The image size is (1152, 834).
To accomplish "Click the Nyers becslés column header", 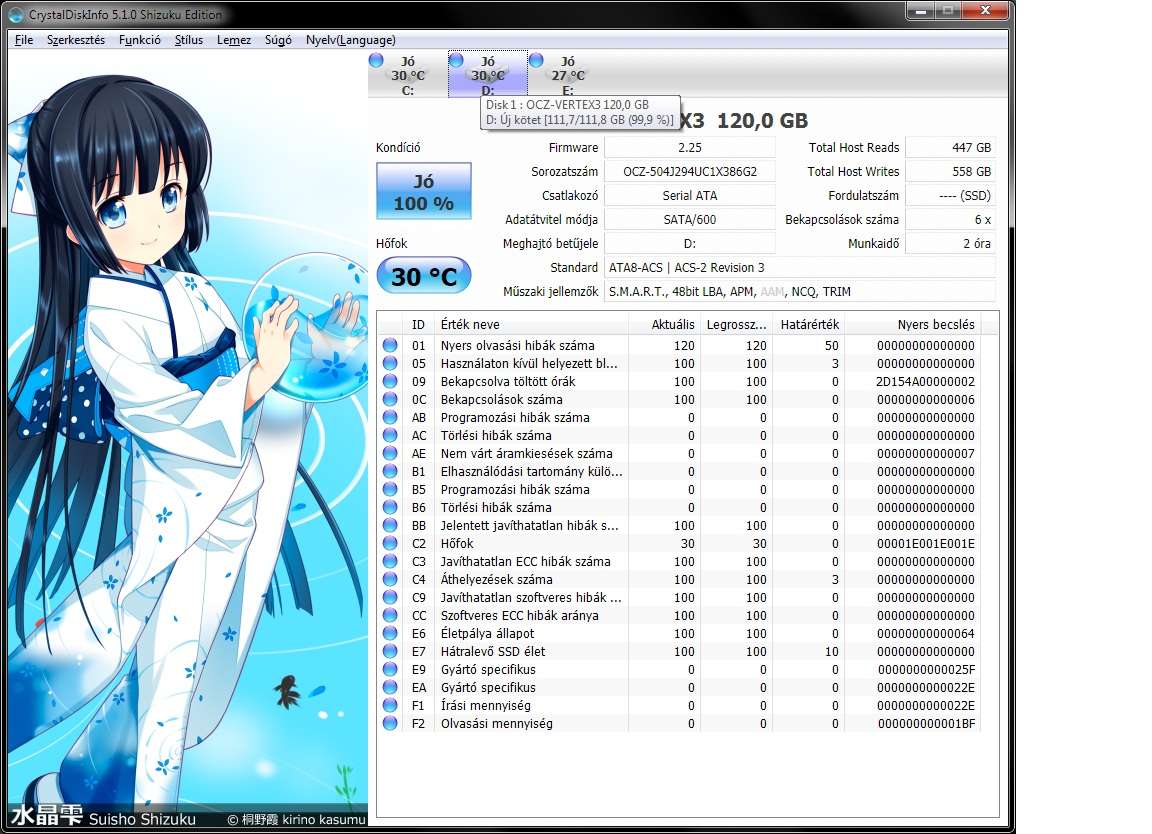I will point(913,324).
